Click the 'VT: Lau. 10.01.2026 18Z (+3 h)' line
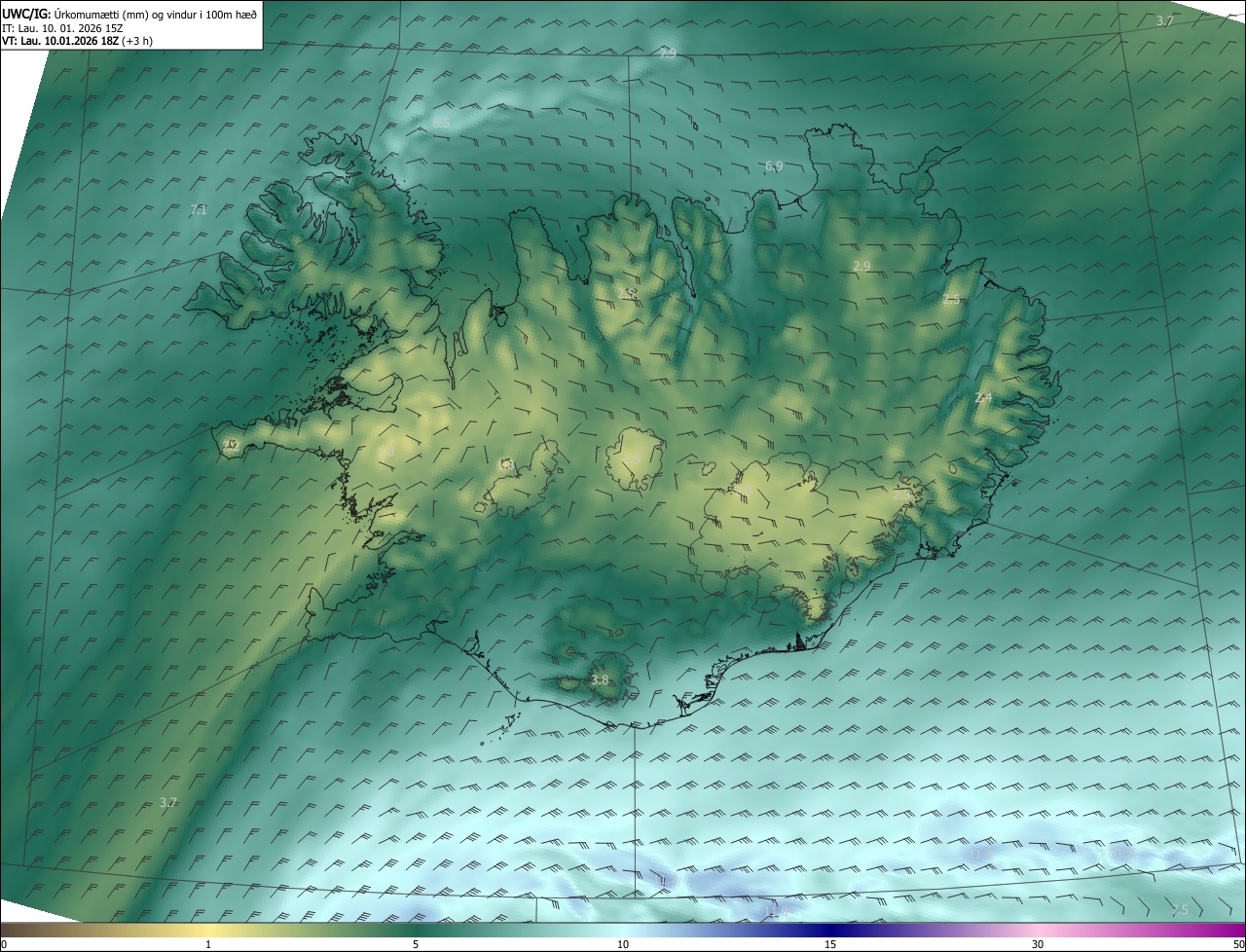Image resolution: width=1246 pixels, height=952 pixels. [77, 41]
